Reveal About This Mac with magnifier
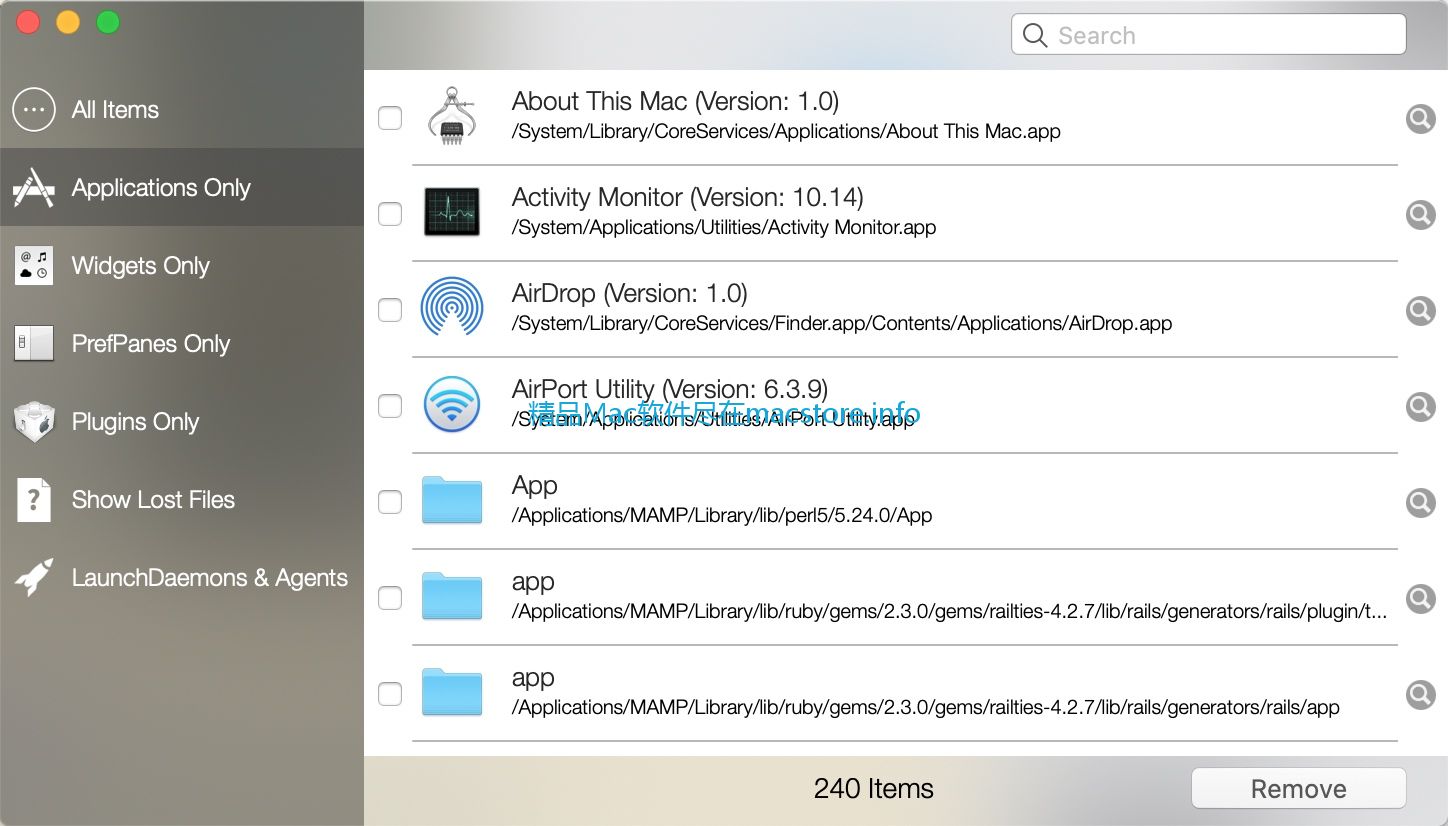Viewport: 1448px width, 826px height. (1421, 119)
